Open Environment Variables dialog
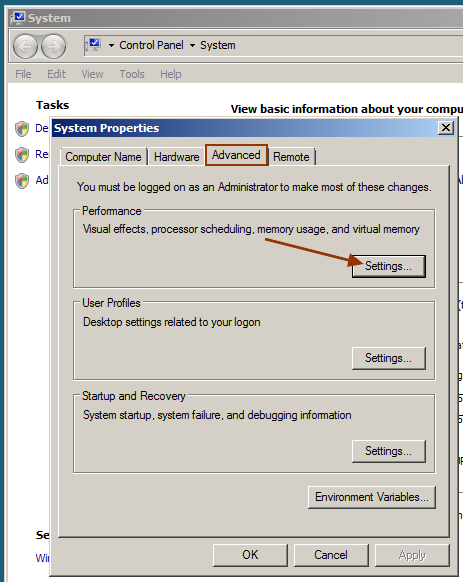Viewport: 463px width, 582px height. (372, 497)
